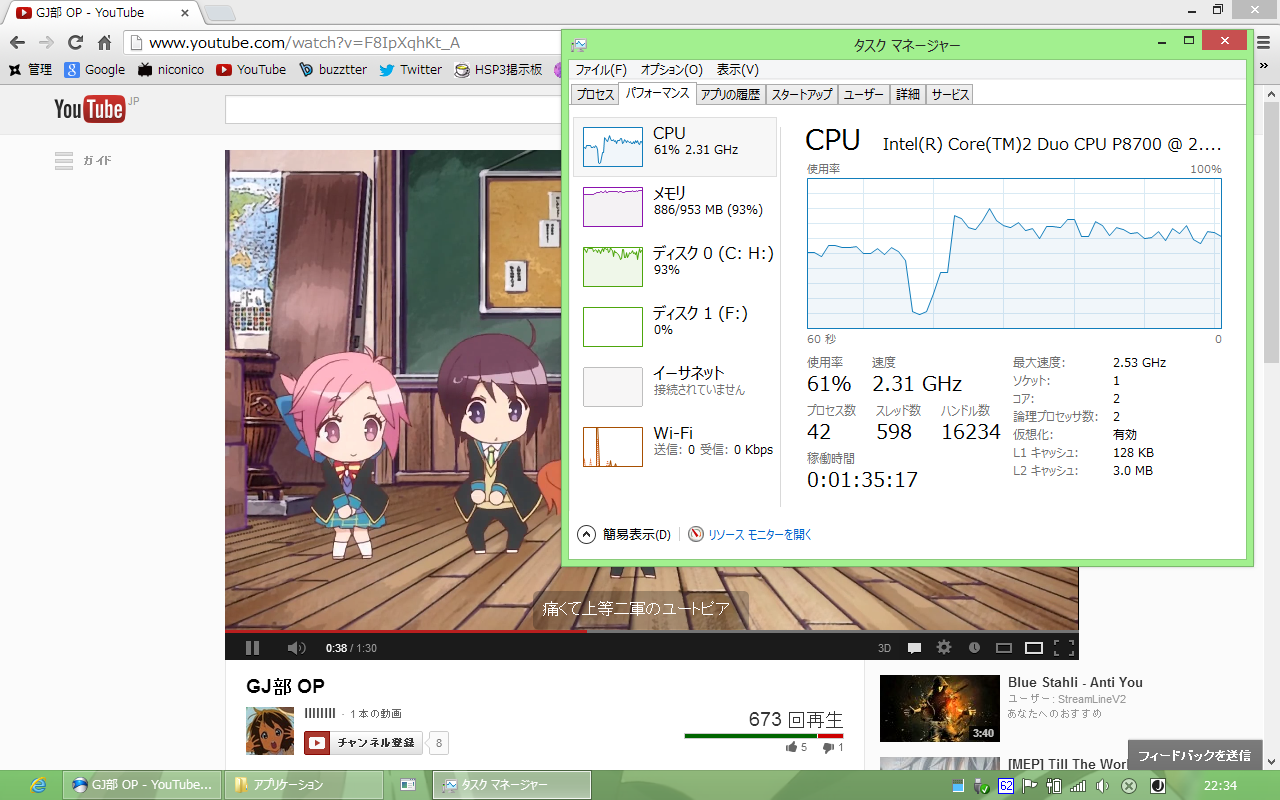The image size is (1280, 800).
Task: Focus the YouTube search box
Action: tap(393, 109)
